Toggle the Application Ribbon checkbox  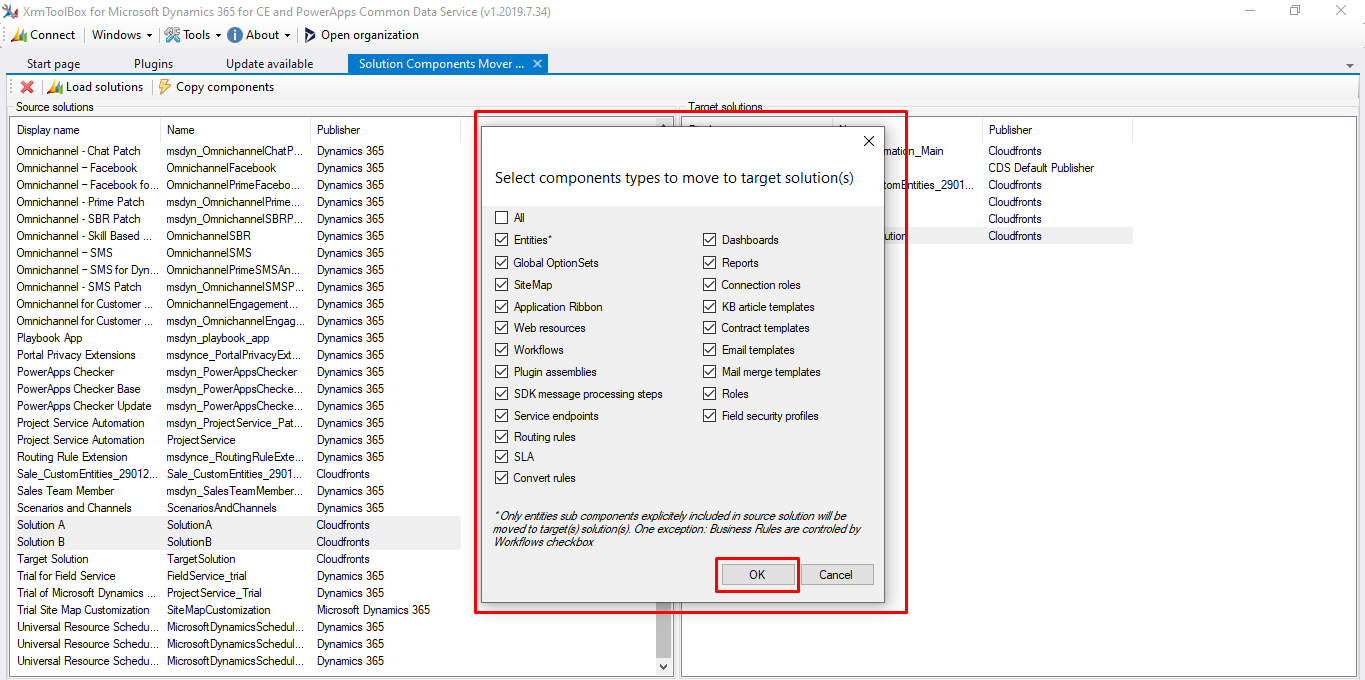point(501,307)
